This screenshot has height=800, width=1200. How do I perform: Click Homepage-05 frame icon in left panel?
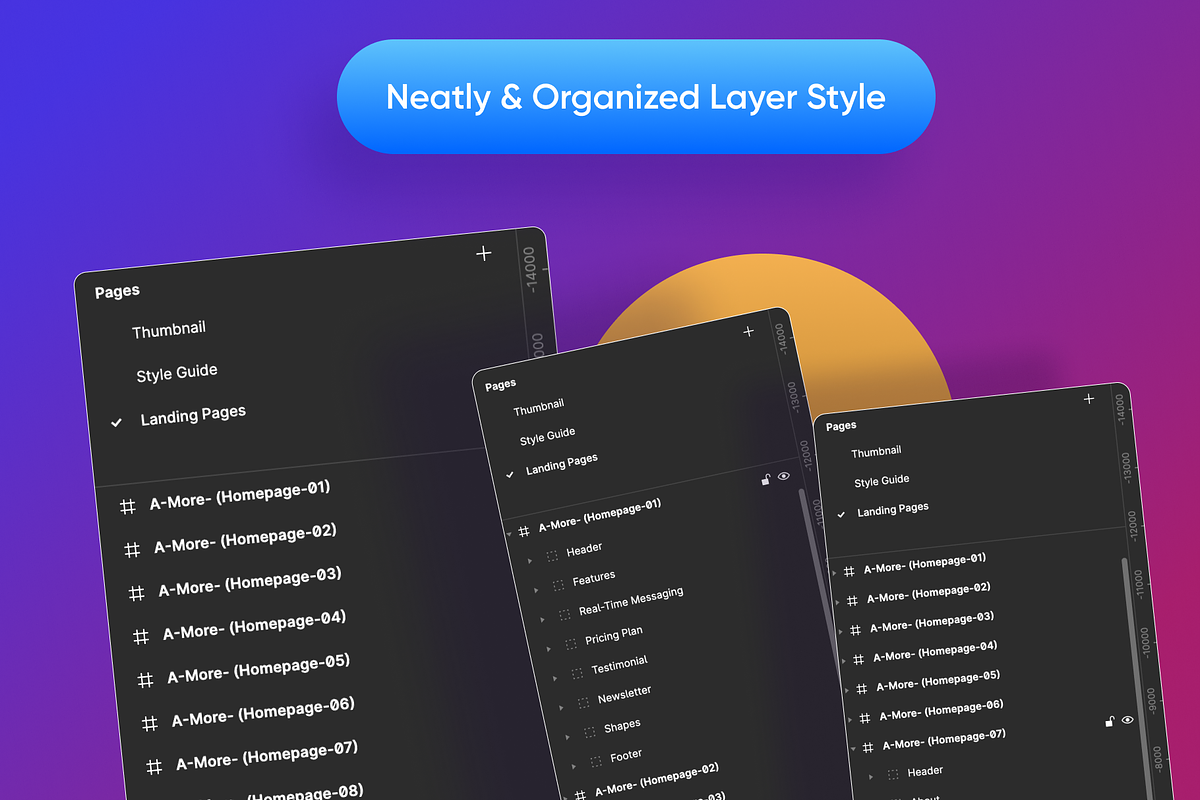click(x=145, y=680)
